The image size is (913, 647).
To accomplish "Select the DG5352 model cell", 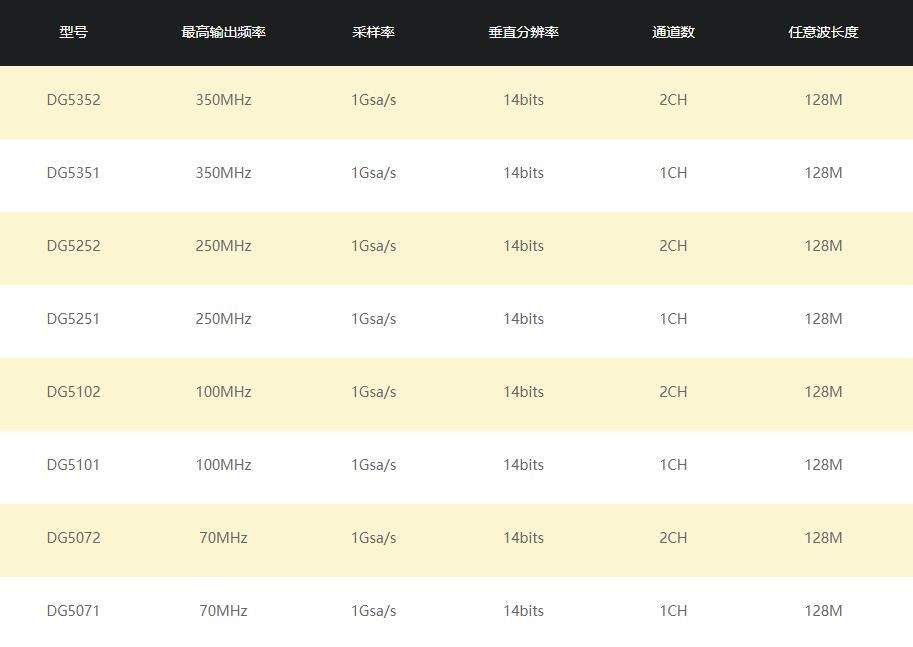I will click(x=73, y=100).
